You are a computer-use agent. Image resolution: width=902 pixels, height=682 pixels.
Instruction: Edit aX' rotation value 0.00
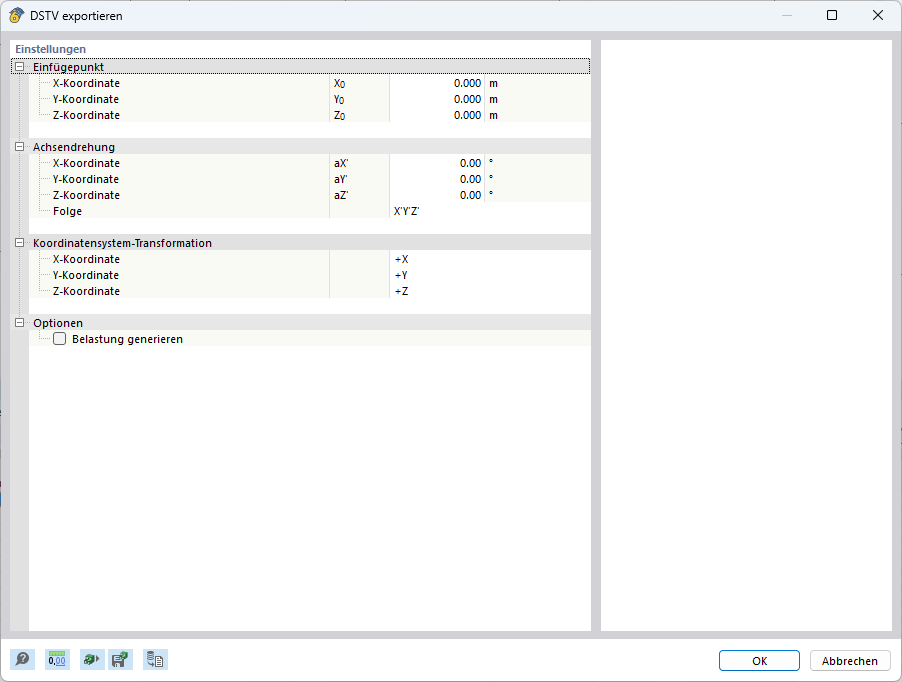tap(437, 163)
